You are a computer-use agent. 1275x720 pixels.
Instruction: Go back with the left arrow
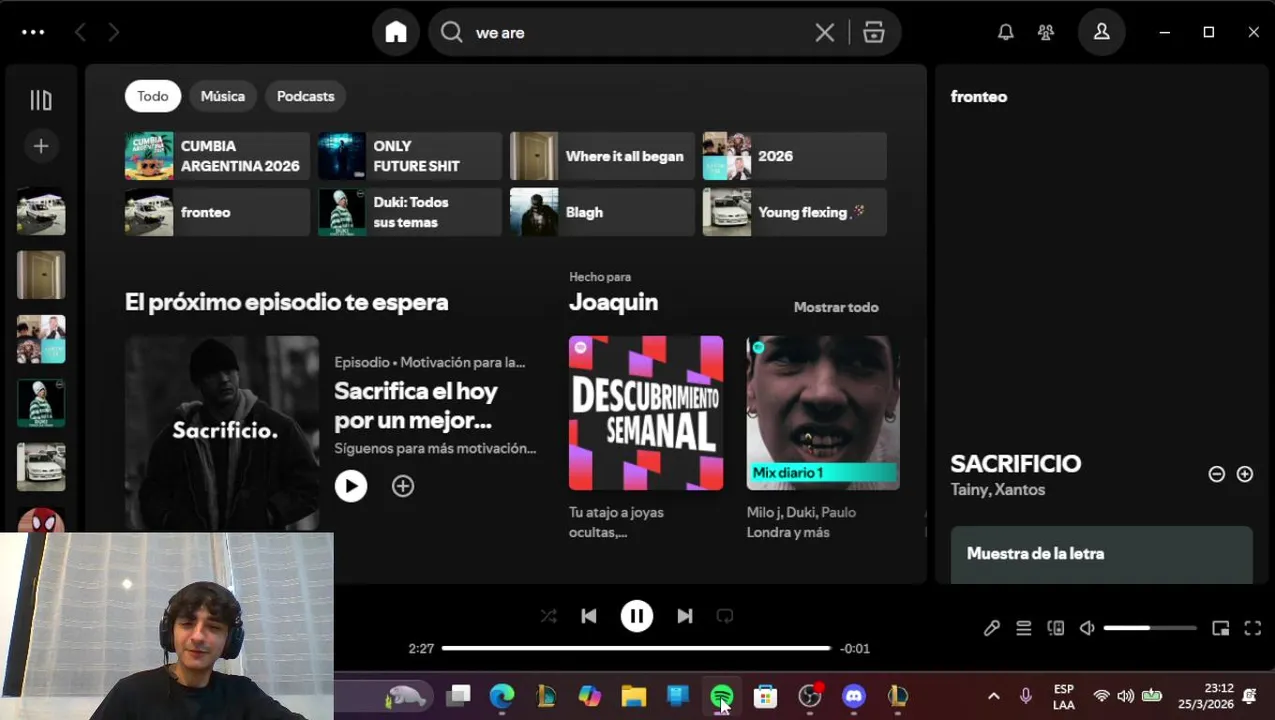tap(80, 33)
